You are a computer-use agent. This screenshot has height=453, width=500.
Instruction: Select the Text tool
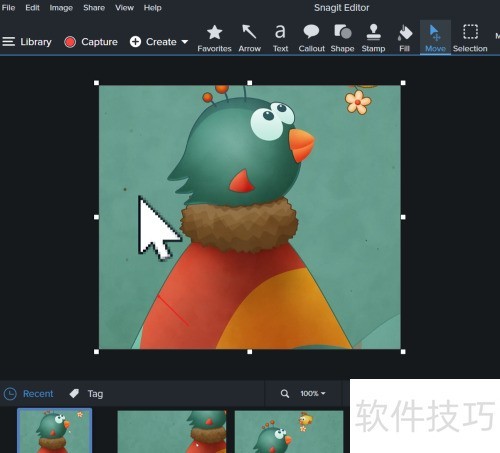(x=280, y=38)
